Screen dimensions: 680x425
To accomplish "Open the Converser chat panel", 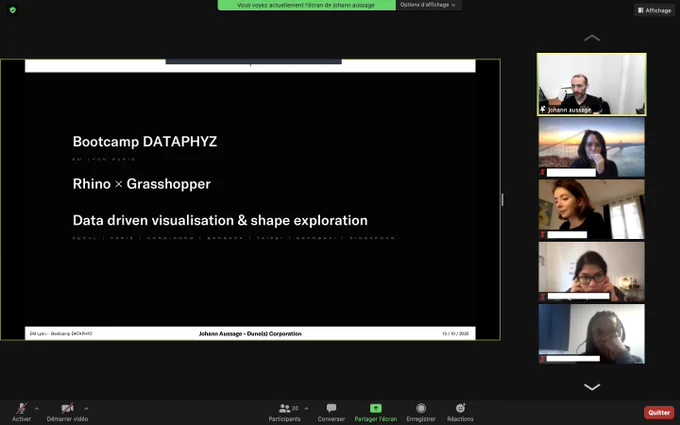I will pyautogui.click(x=331, y=412).
